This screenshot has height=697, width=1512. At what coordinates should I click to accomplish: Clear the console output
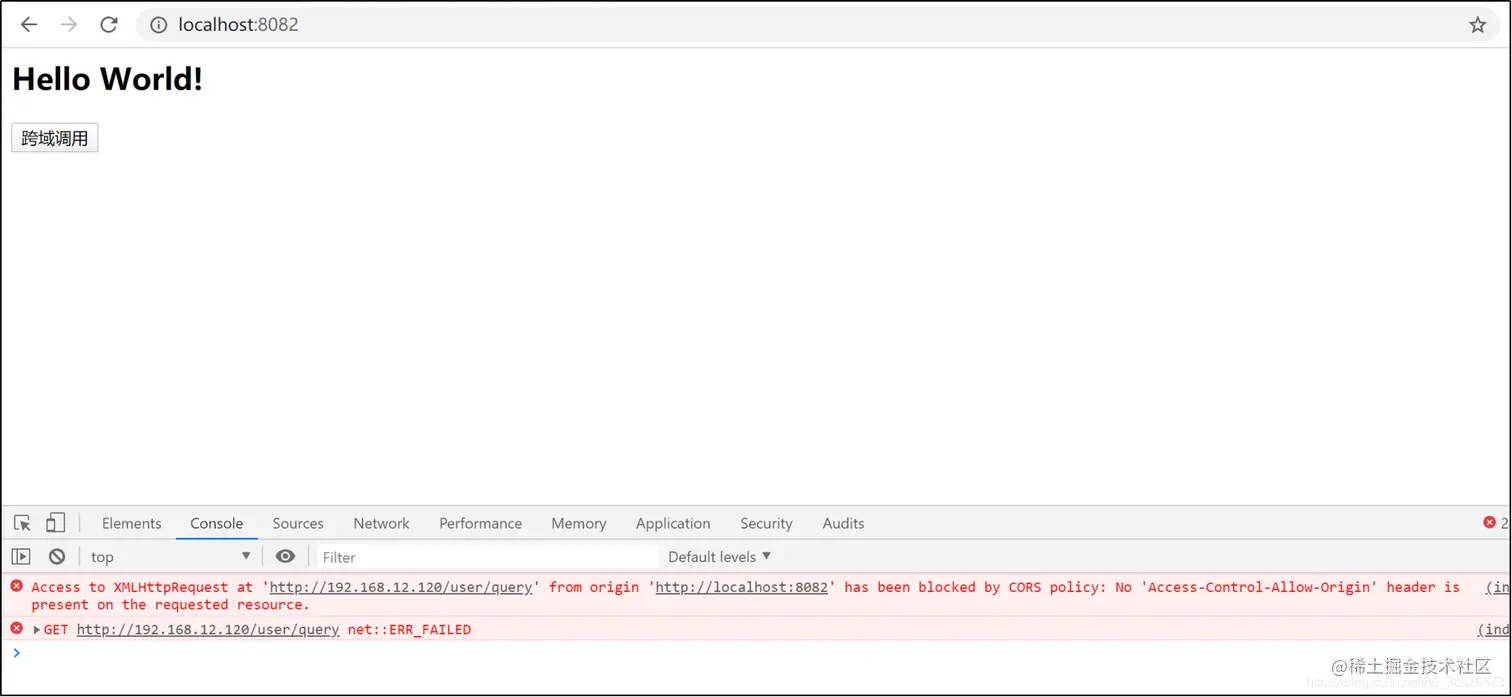pos(57,557)
